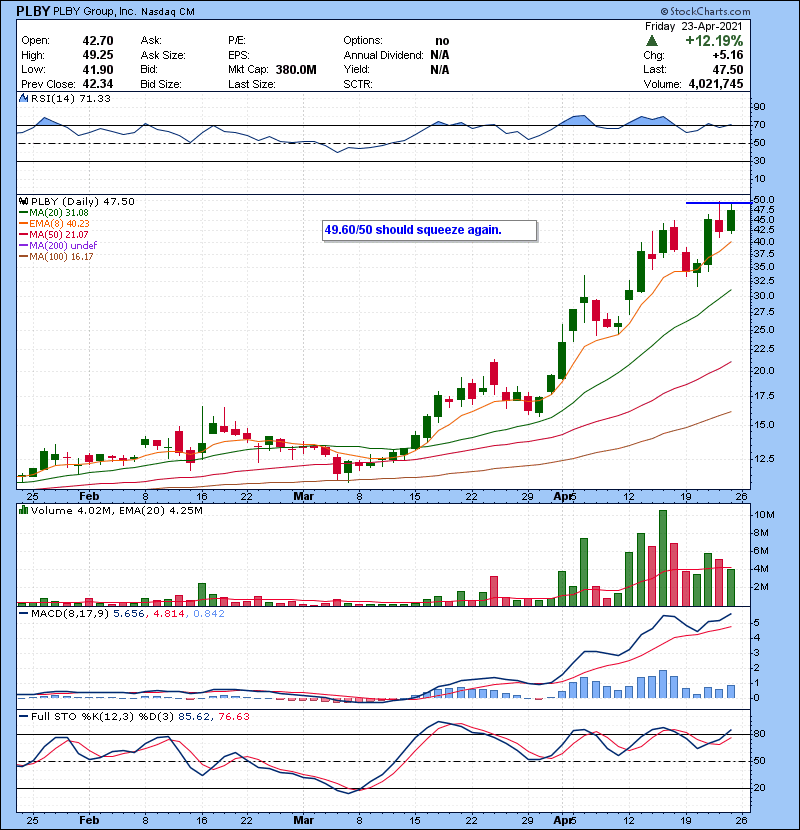Click the Mkt Cap value 380.0M
The height and width of the screenshot is (830, 800).
(x=296, y=70)
